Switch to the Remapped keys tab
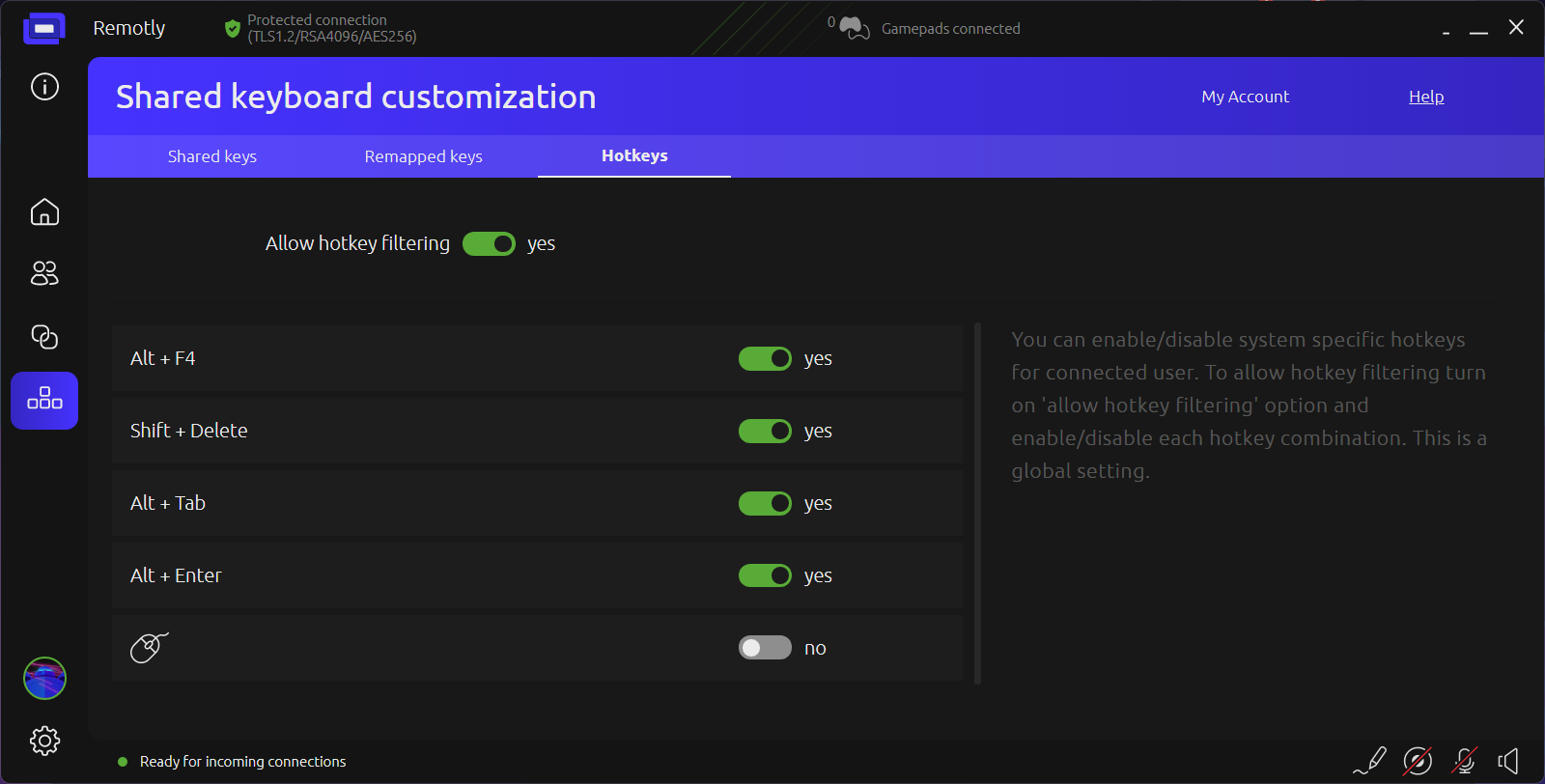This screenshot has width=1545, height=784. [423, 156]
